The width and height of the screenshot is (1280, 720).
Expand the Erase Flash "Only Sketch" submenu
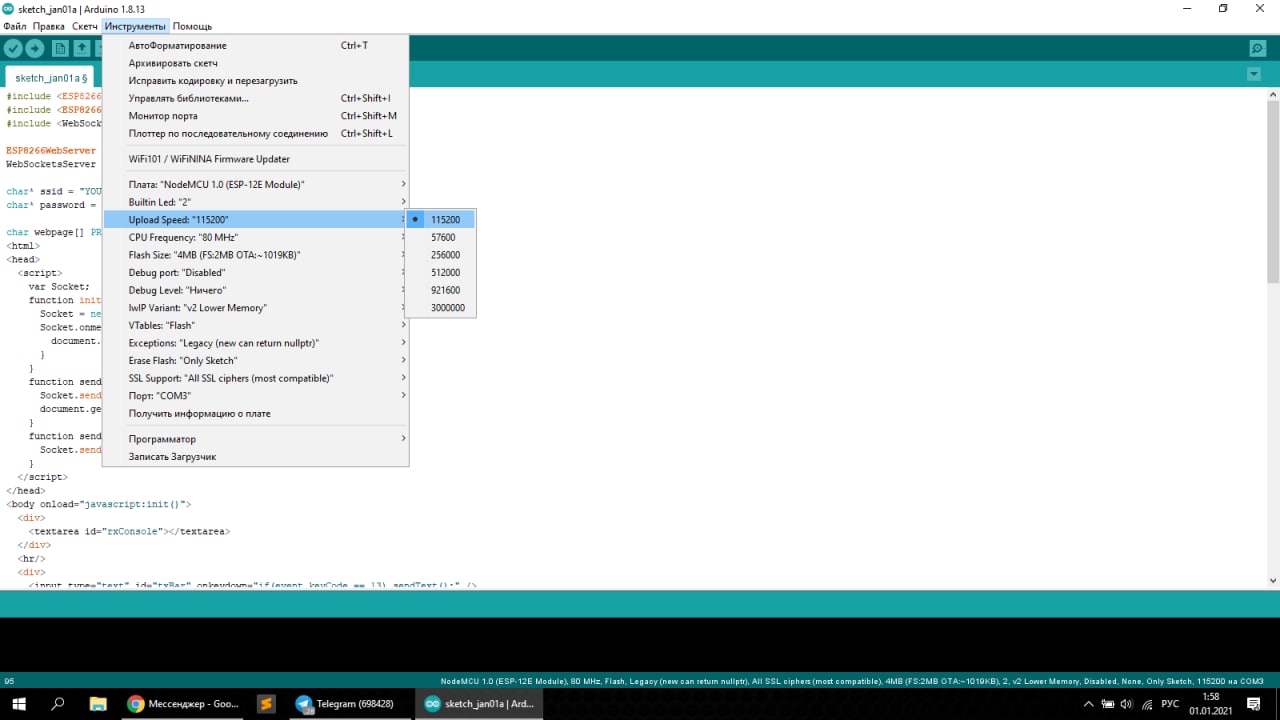pos(256,360)
